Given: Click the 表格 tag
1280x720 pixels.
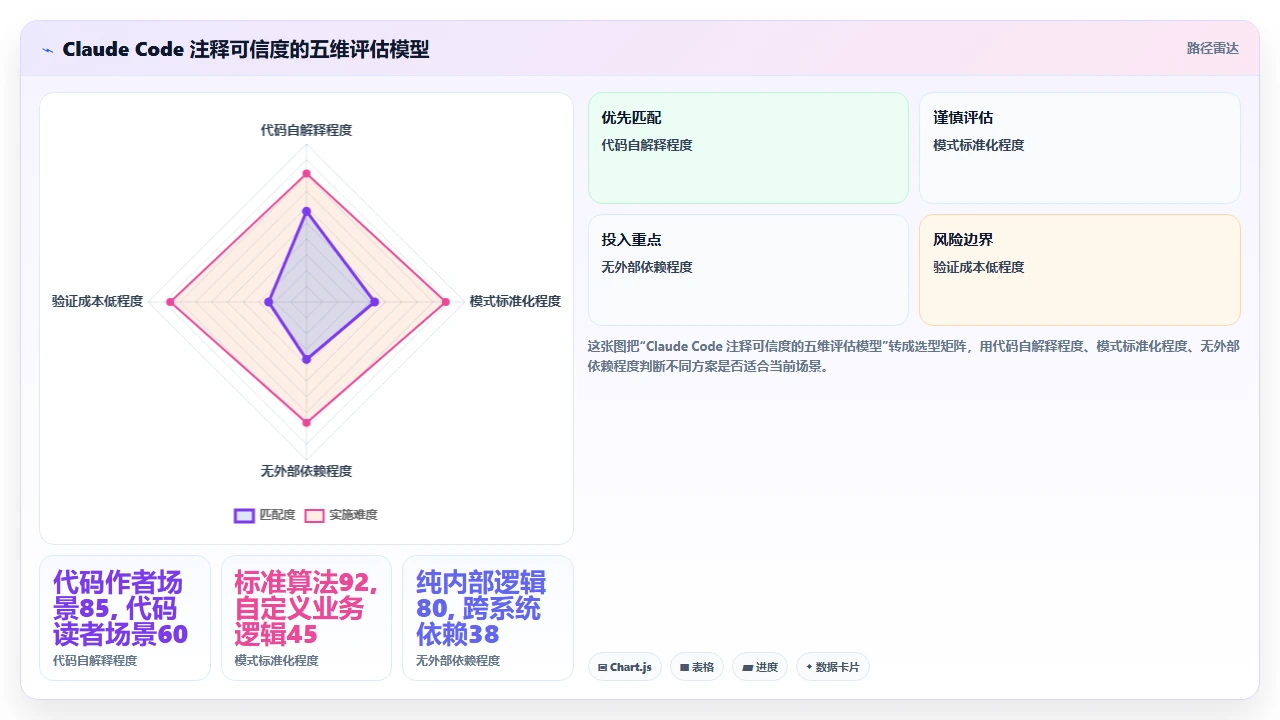Looking at the screenshot, I should [x=697, y=667].
